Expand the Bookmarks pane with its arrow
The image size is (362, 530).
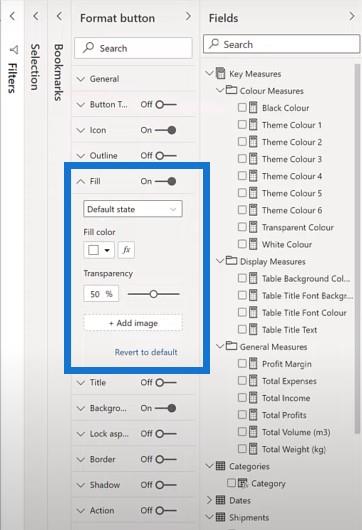59,16
